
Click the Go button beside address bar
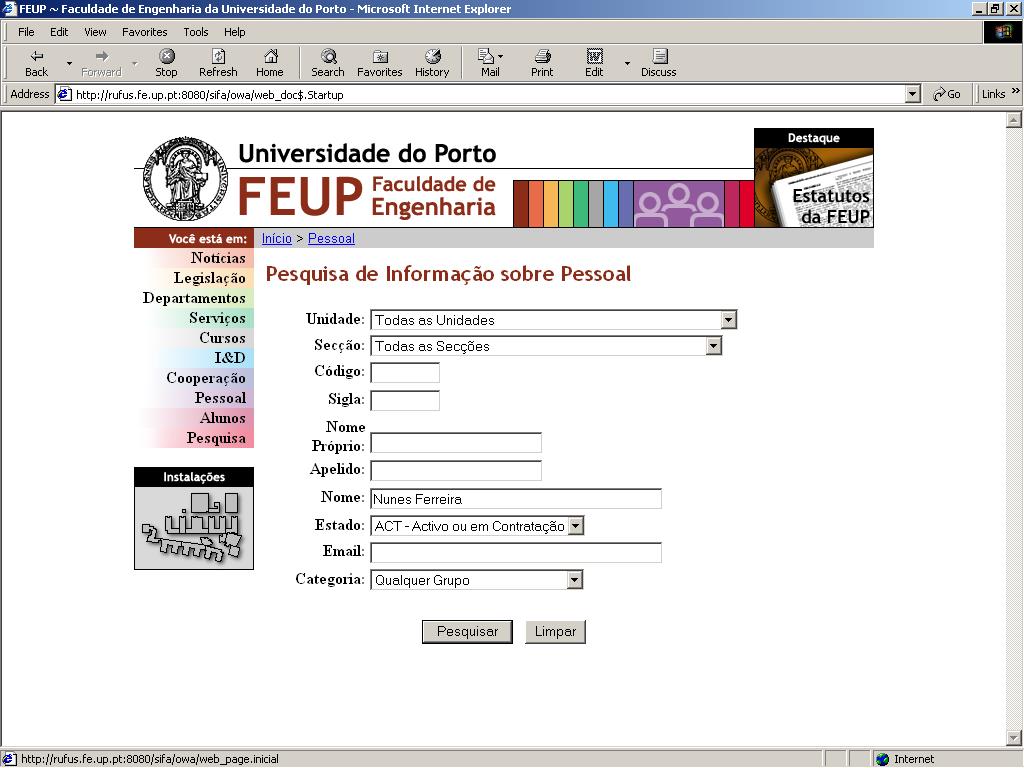point(947,94)
